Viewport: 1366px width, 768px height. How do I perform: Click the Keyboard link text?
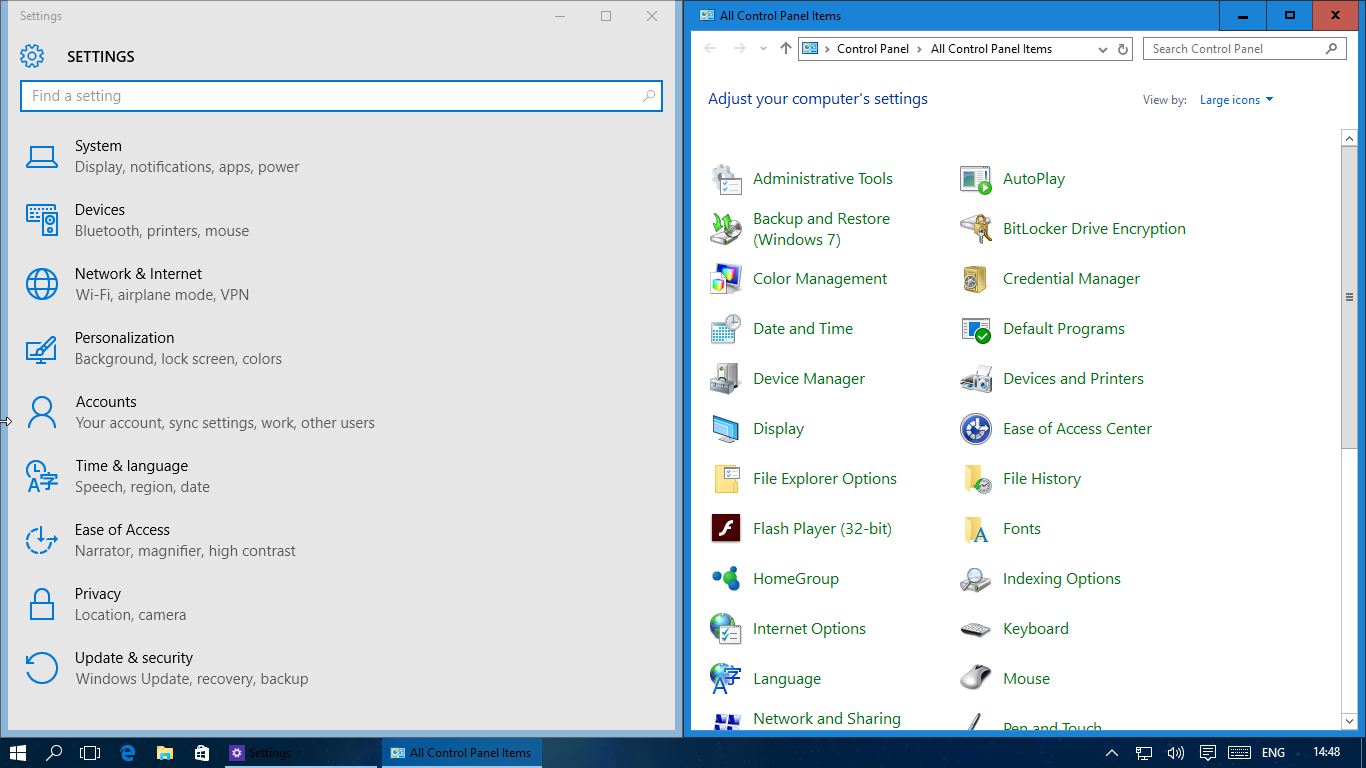tap(1035, 629)
